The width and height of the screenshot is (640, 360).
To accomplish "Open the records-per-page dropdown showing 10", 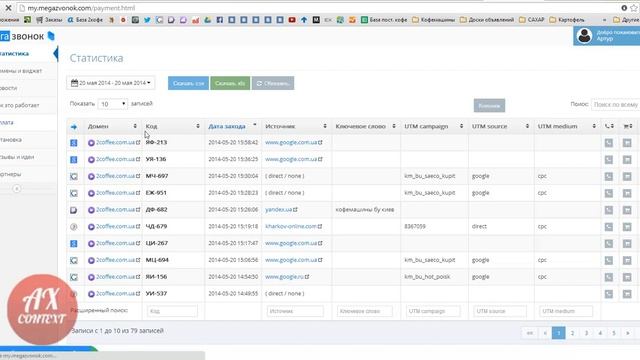I will [x=113, y=104].
